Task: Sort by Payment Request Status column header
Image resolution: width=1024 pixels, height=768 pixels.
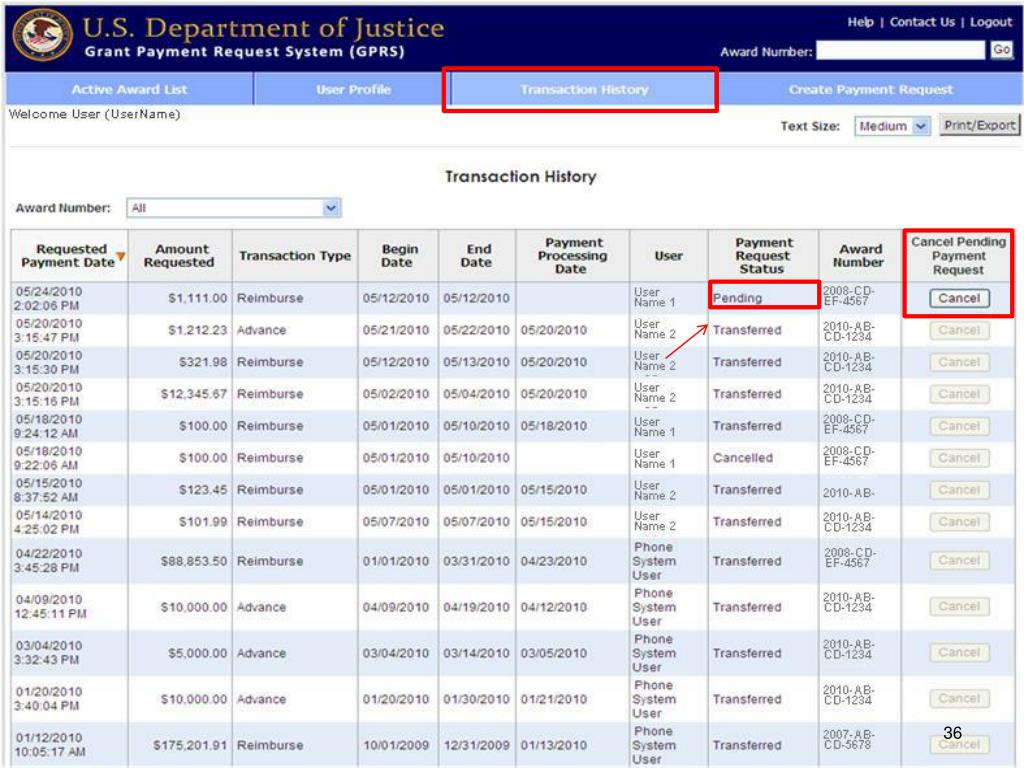Action: click(763, 256)
